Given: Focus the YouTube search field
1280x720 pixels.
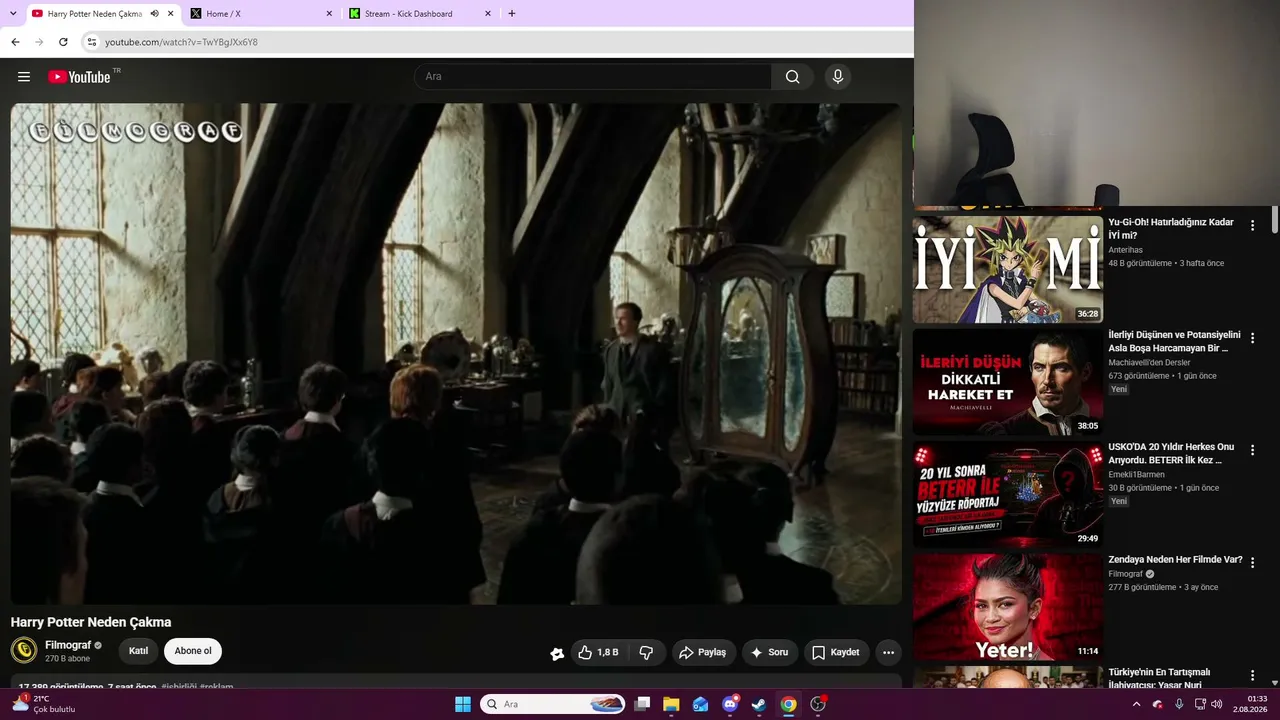Looking at the screenshot, I should [593, 77].
